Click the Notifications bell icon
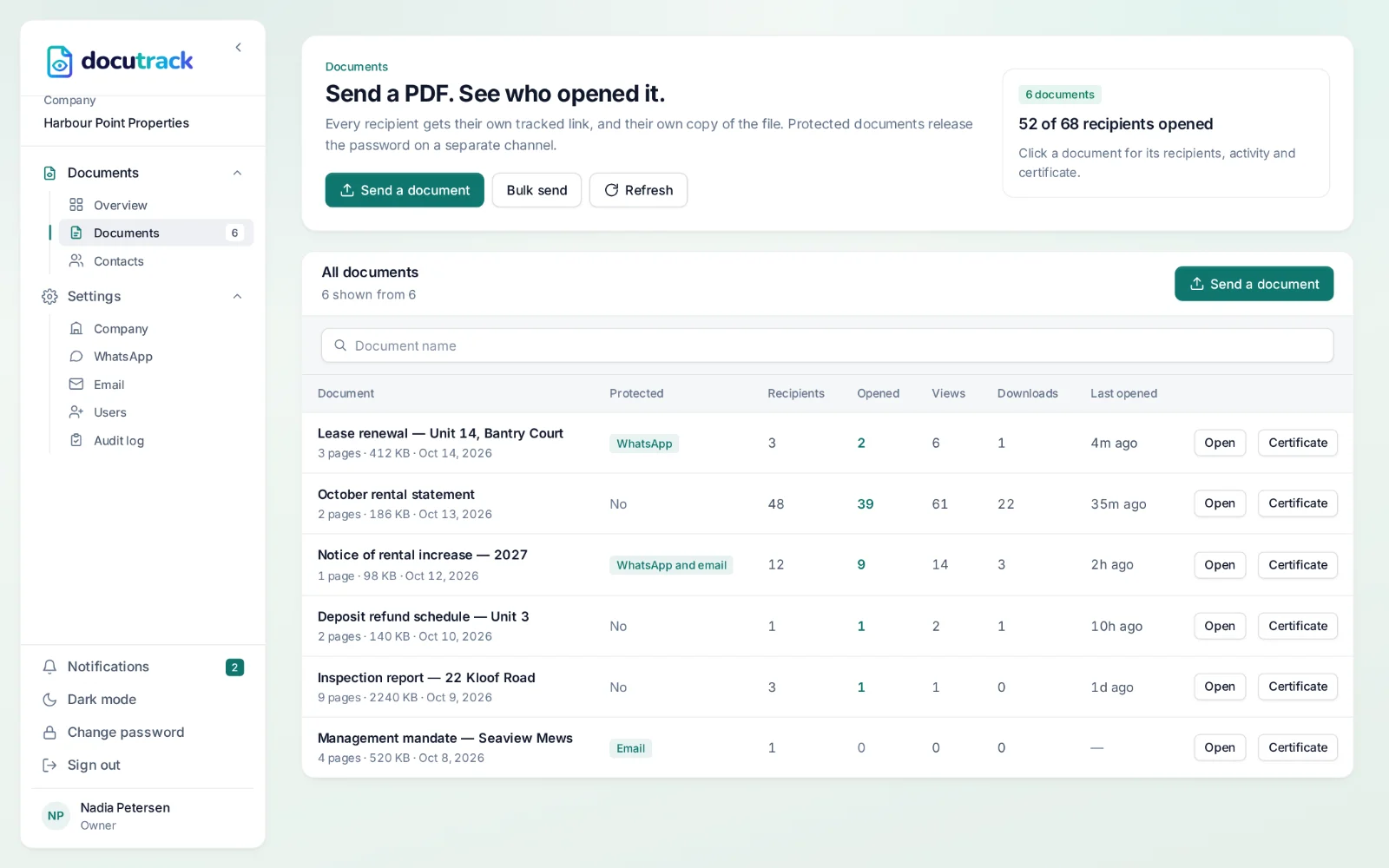Image resolution: width=1389 pixels, height=868 pixels. pos(49,667)
